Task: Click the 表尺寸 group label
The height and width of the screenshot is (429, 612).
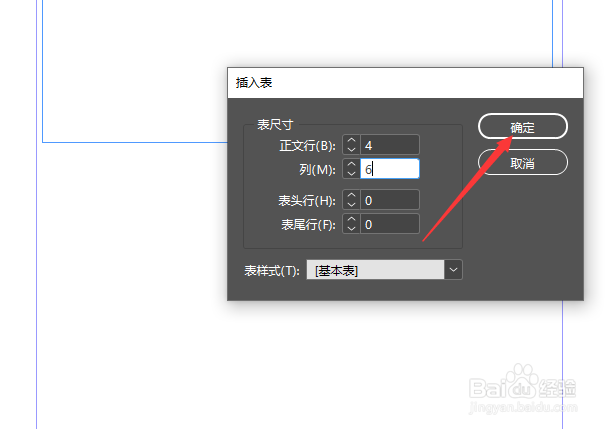Action: point(275,125)
